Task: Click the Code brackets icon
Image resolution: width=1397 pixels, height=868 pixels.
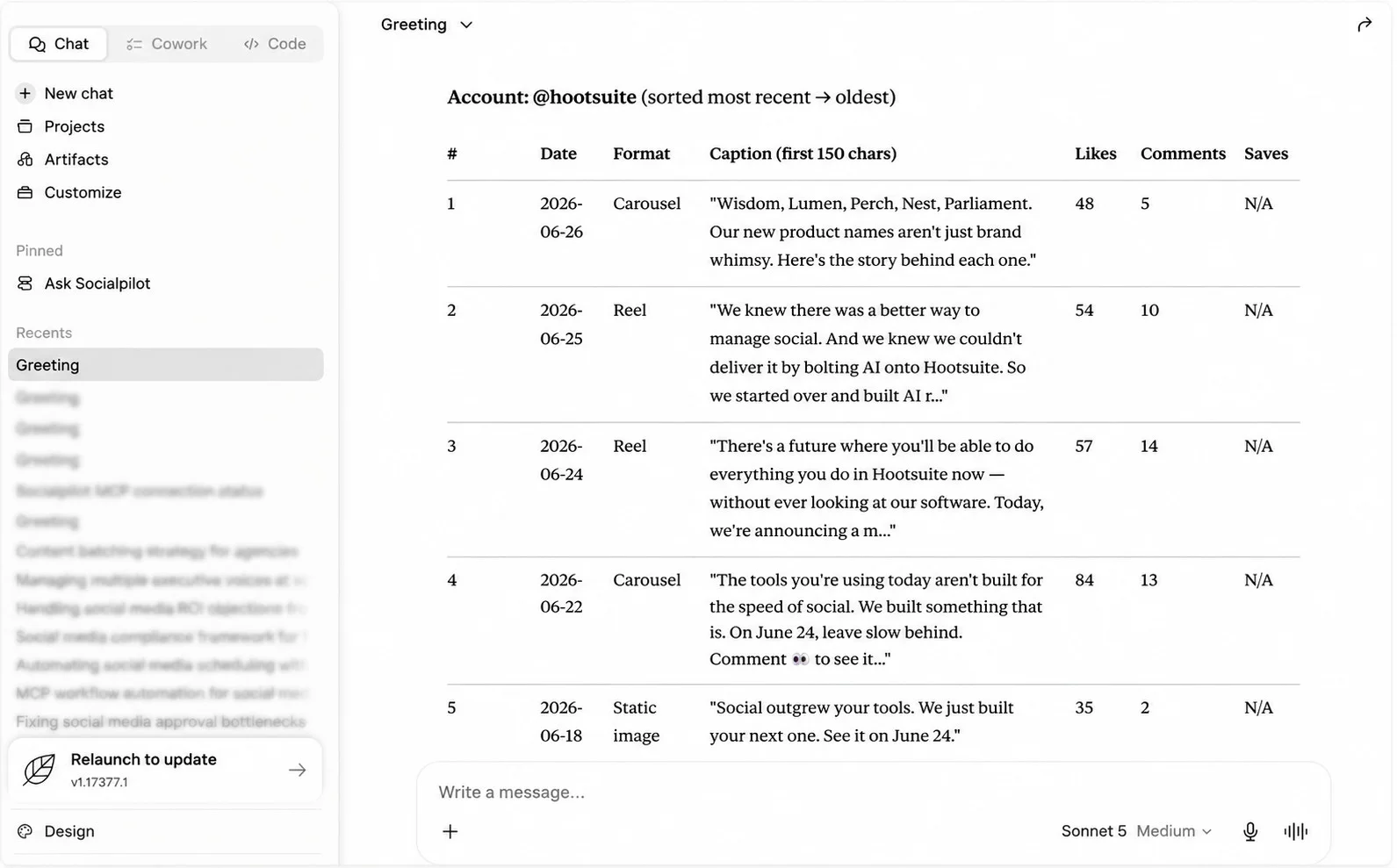Action: (252, 44)
